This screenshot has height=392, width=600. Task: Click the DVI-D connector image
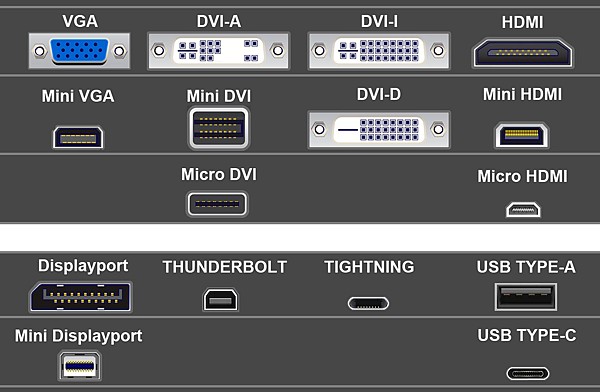[379, 130]
